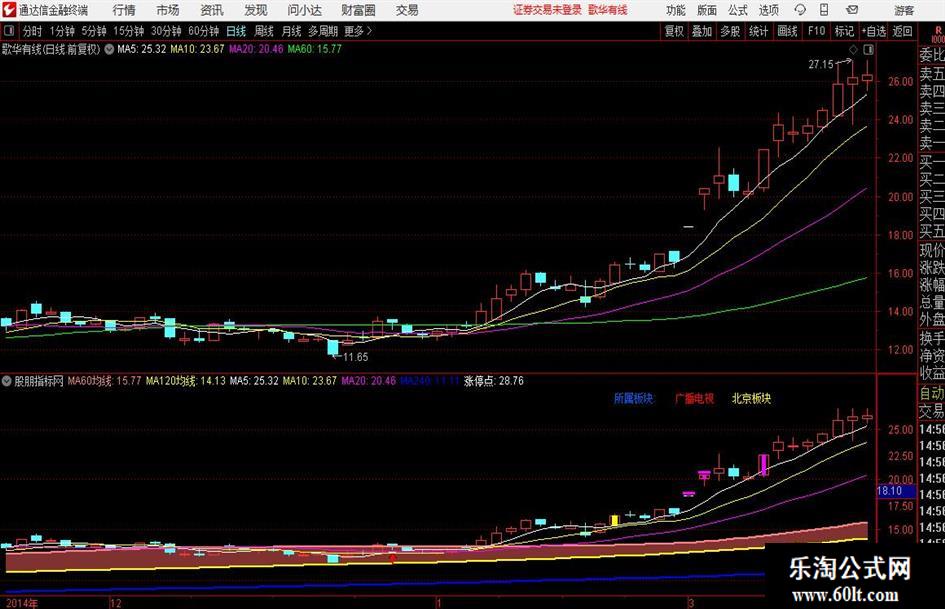Click the MA60: 15.77 main chart value

point(314,49)
